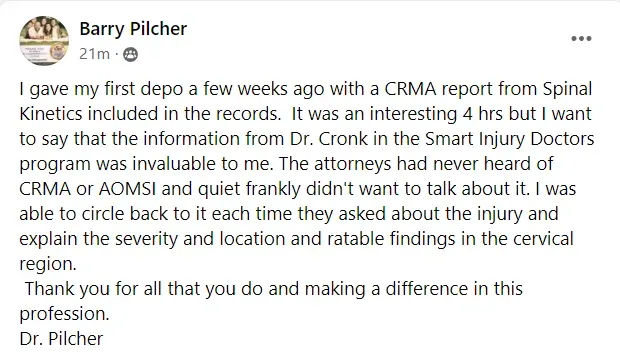
Task: Click the 'Dr. Pilcher' signature line
Action: 61,339
